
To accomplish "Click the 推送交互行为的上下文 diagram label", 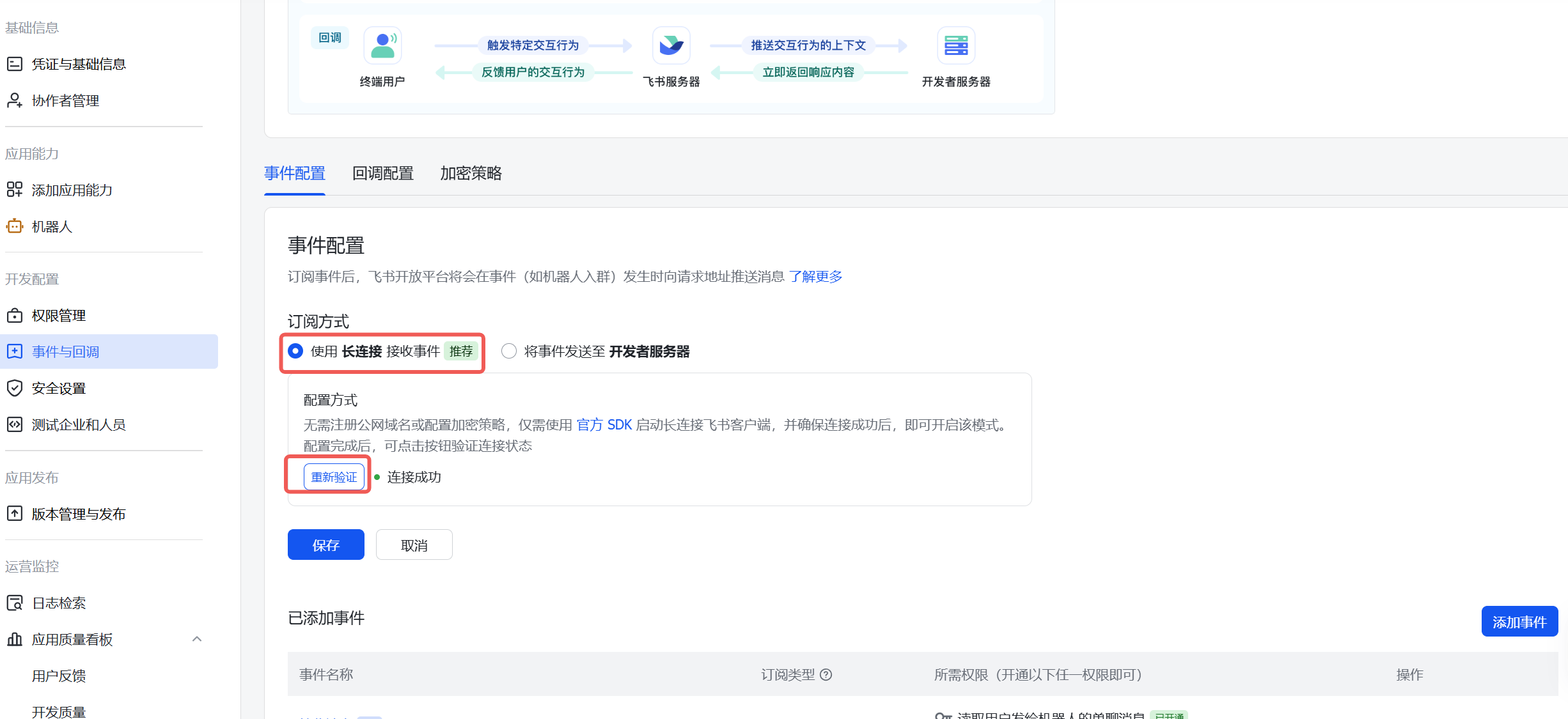I will (808, 45).
